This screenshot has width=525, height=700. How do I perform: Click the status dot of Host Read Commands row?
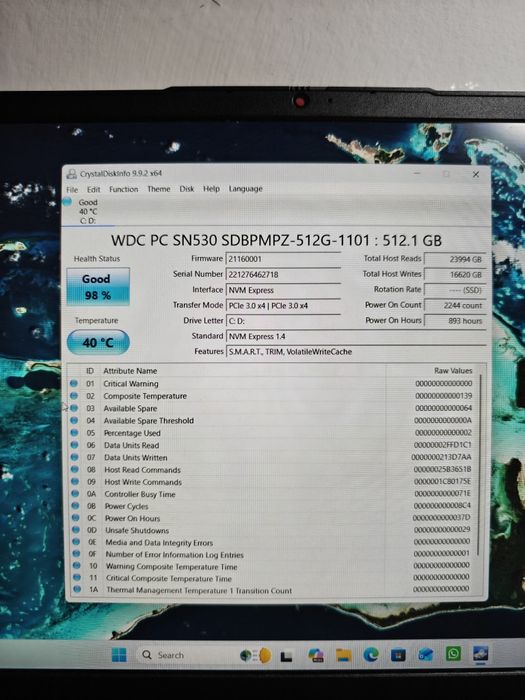click(x=75, y=470)
